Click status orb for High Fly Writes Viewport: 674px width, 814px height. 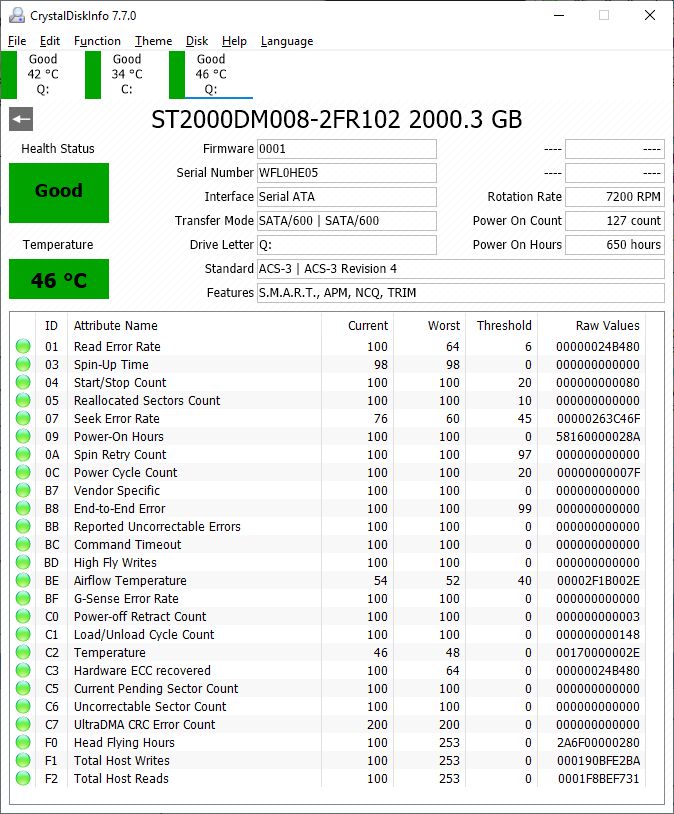(23, 562)
